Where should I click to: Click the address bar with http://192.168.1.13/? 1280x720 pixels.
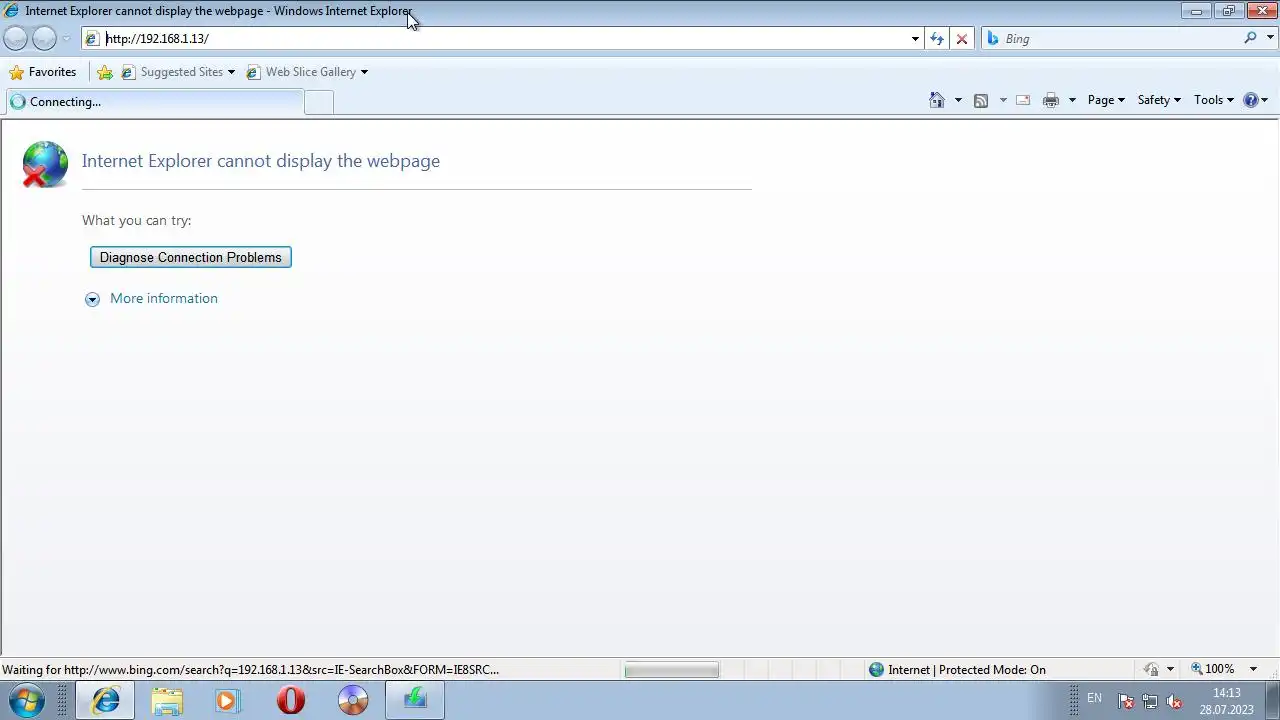(500, 38)
